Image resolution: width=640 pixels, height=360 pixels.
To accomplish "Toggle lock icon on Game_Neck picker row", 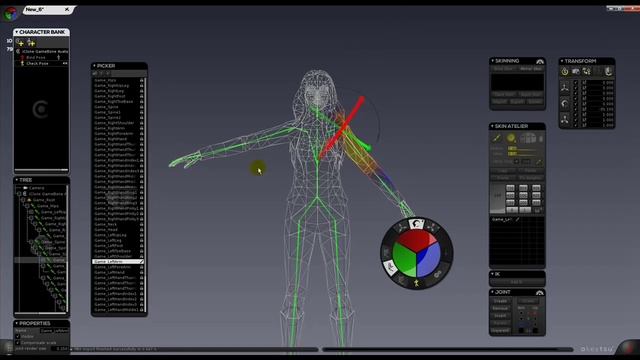I will coord(142,224).
